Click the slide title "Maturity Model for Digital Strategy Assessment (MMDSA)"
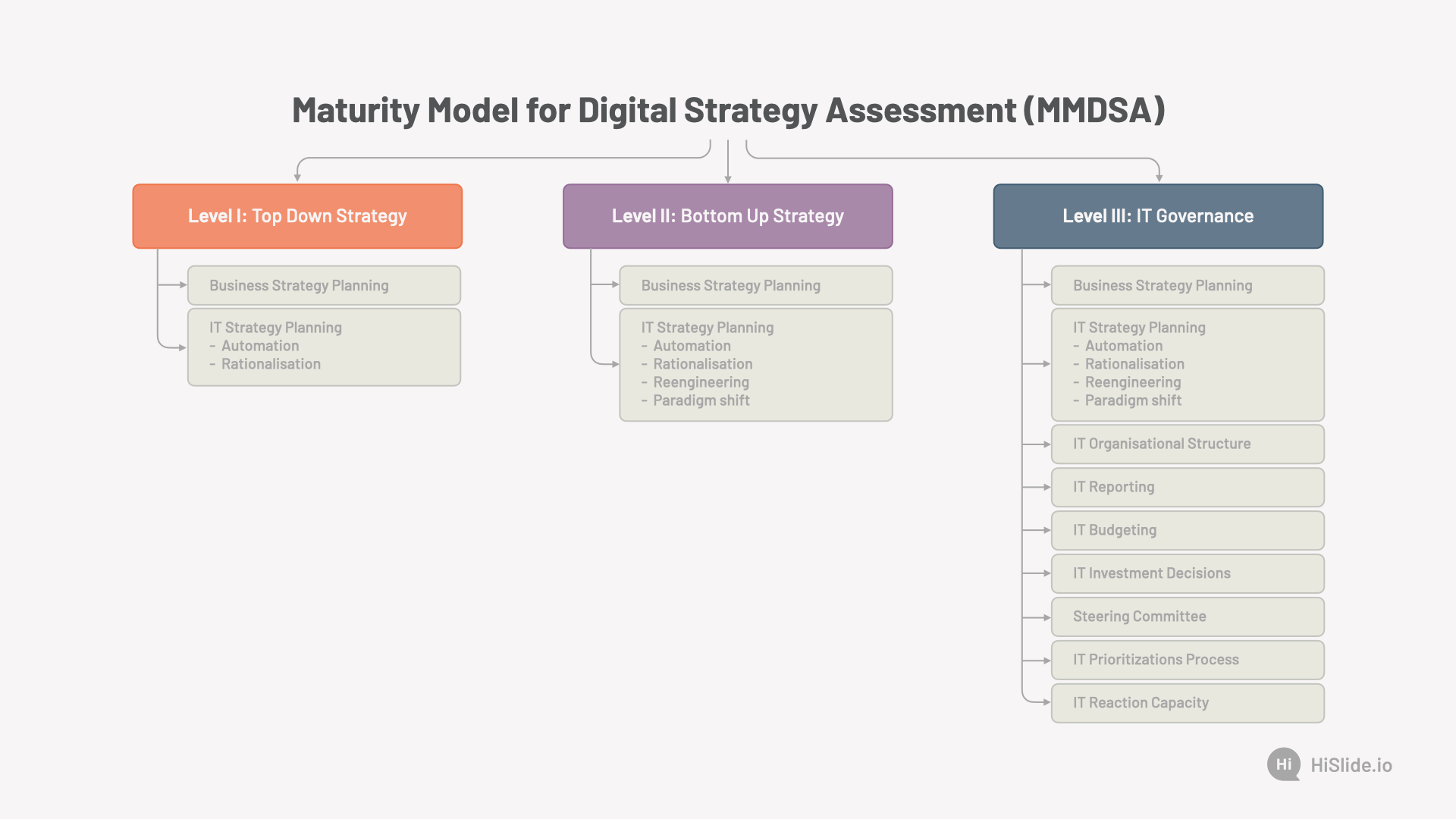 coord(728,111)
